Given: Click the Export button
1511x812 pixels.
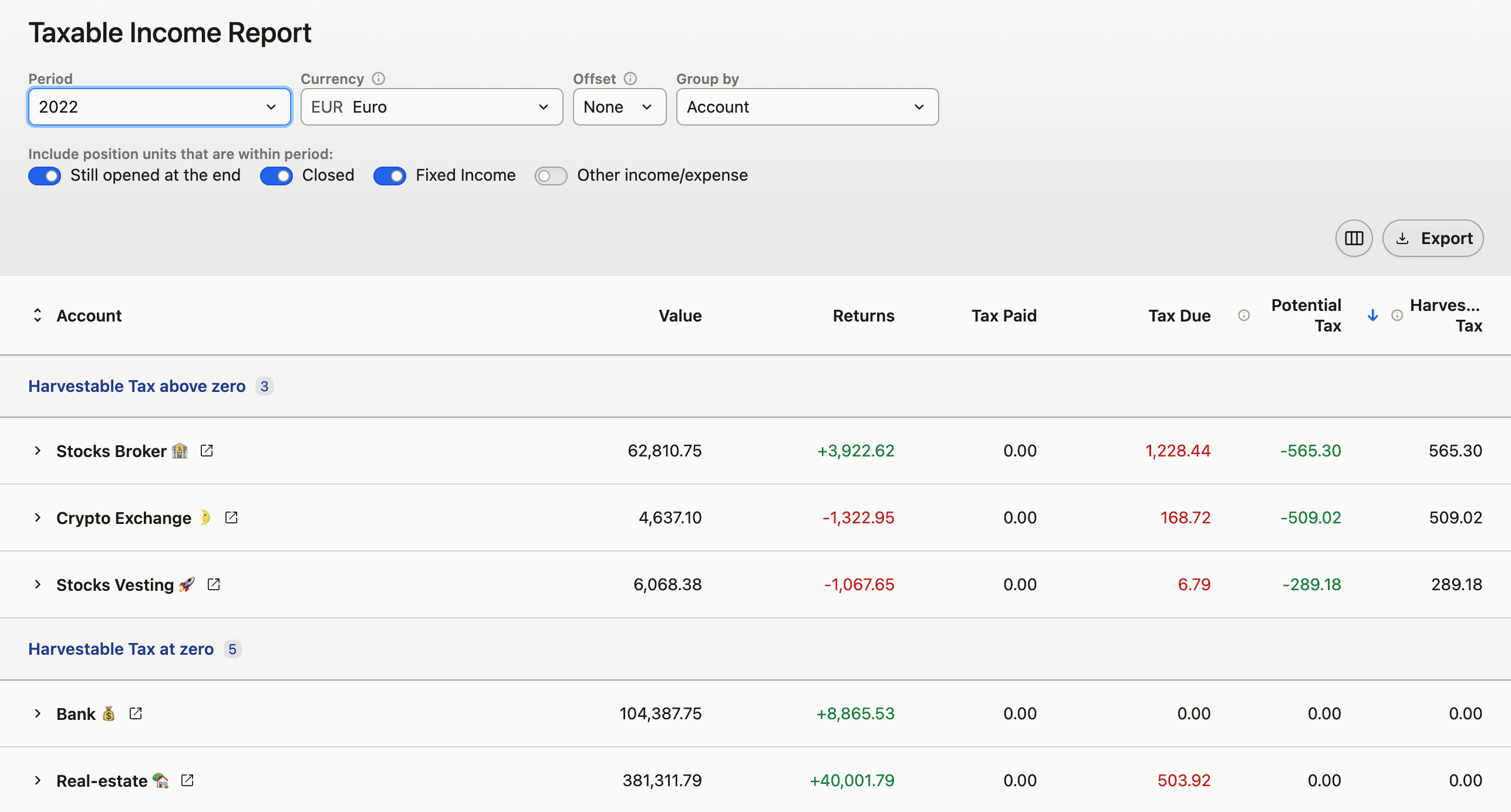Looking at the screenshot, I should click(x=1433, y=238).
